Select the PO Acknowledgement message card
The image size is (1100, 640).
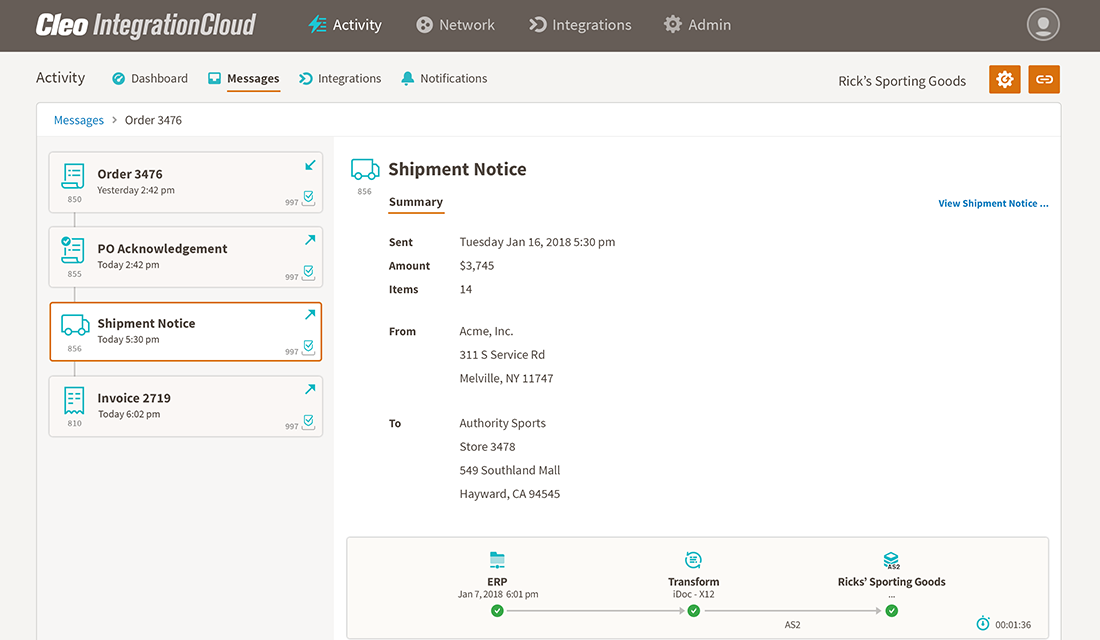(186, 257)
